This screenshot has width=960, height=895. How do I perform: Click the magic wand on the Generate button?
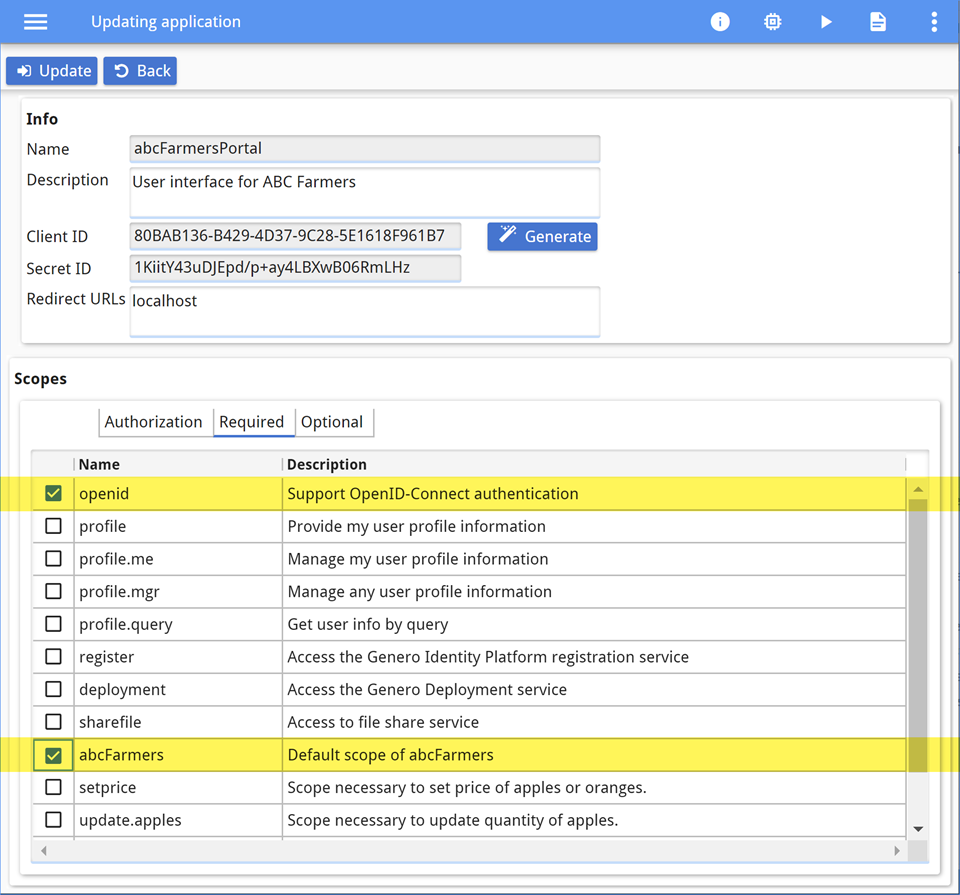tap(507, 236)
